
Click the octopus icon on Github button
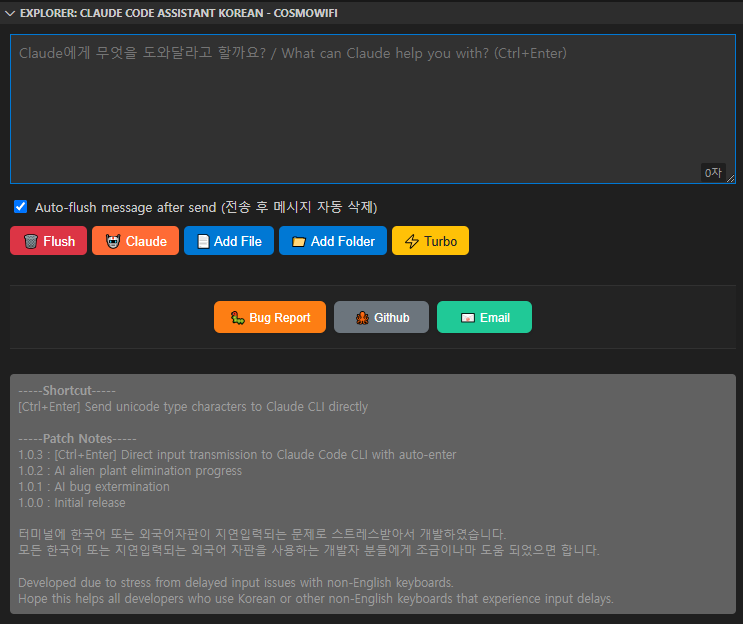(x=362, y=317)
